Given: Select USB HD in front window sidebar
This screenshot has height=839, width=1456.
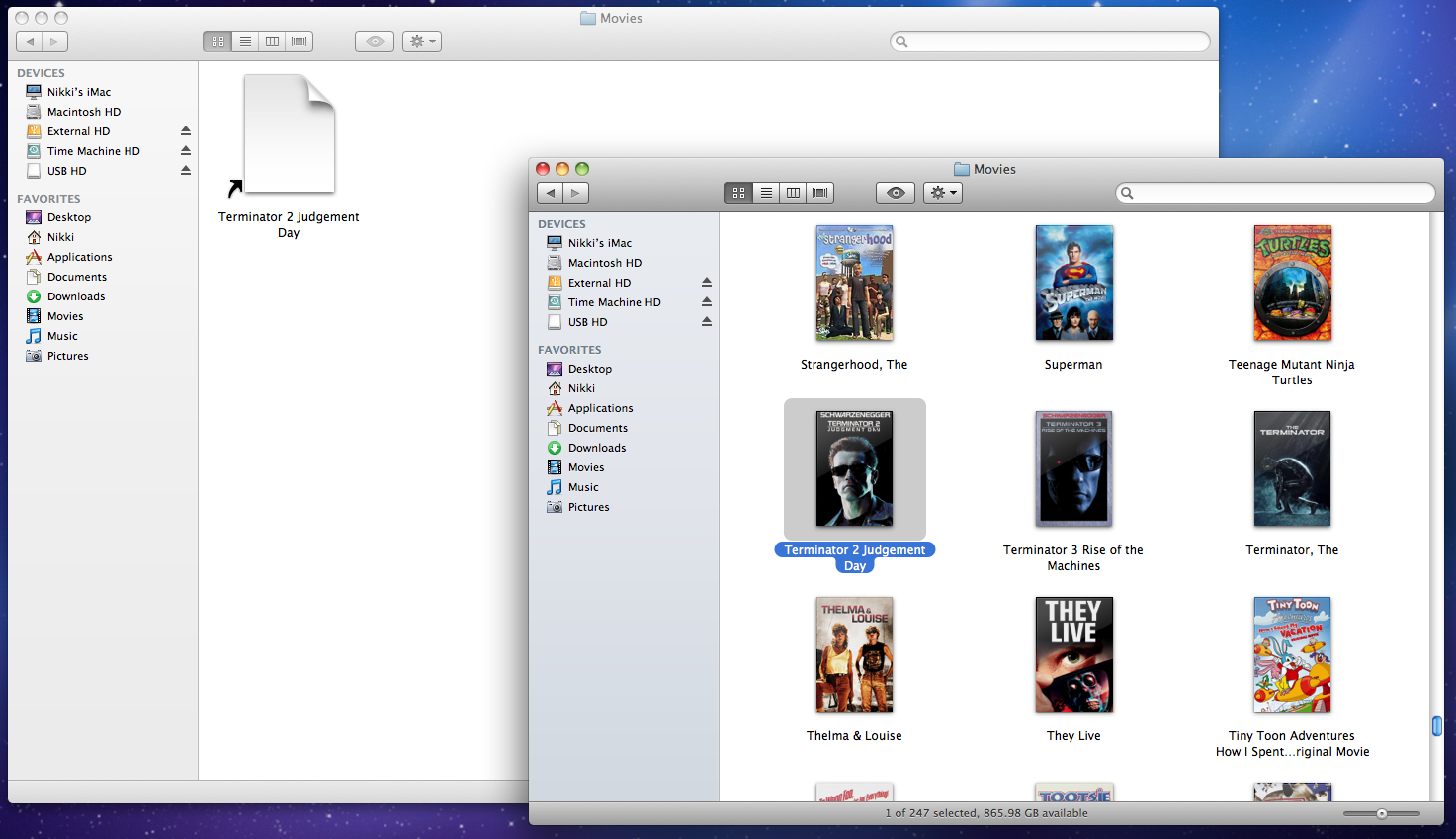Looking at the screenshot, I should click(588, 322).
